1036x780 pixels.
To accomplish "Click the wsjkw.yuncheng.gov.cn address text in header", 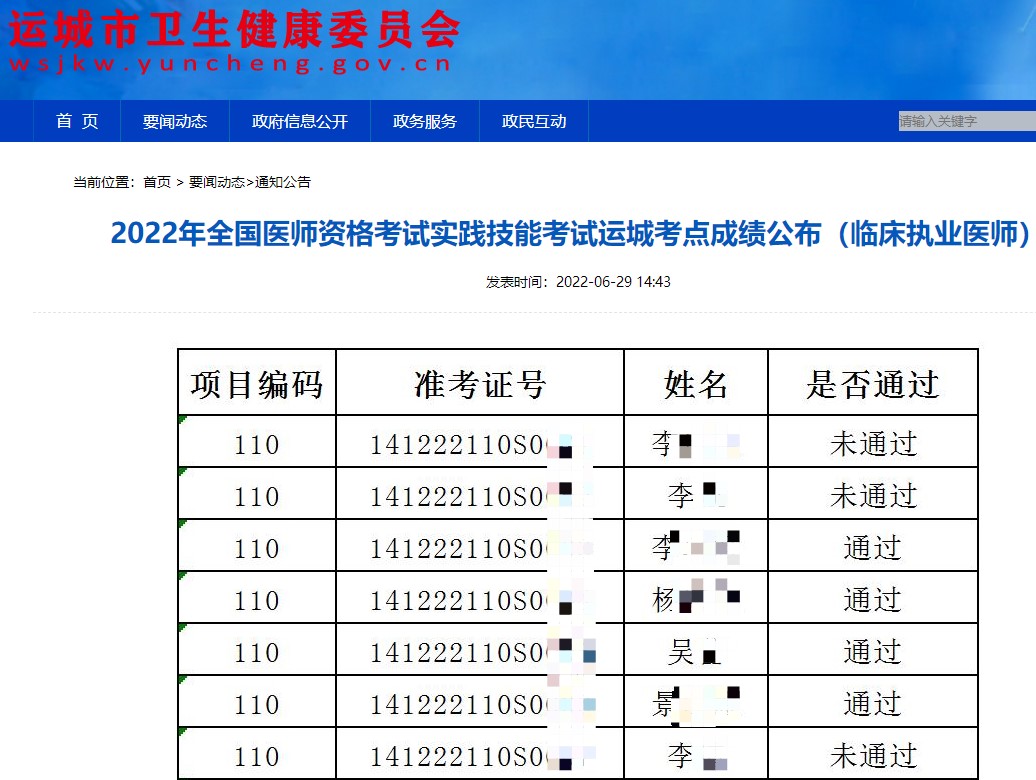I will [230, 64].
